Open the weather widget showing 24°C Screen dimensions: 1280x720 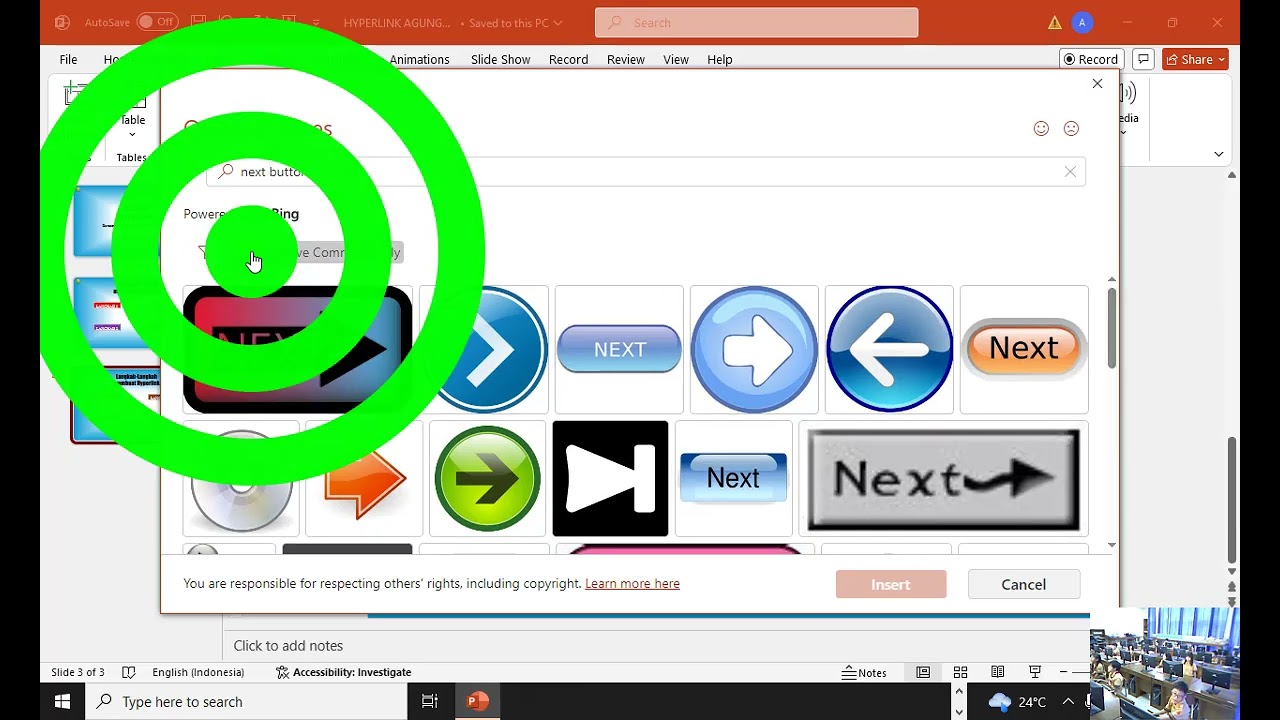[x=1017, y=702]
